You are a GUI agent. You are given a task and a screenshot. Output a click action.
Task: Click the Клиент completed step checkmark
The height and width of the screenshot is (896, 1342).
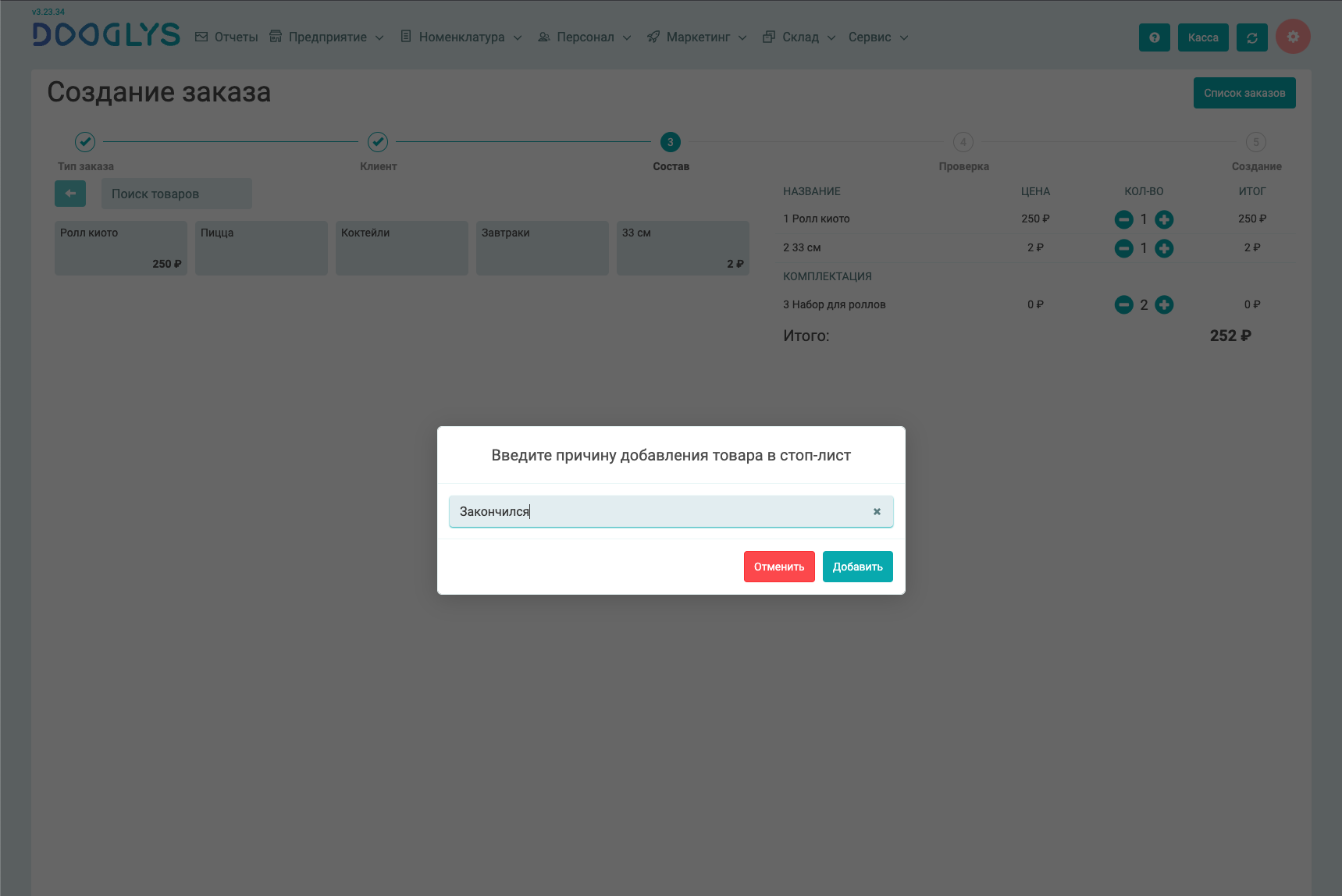click(378, 142)
